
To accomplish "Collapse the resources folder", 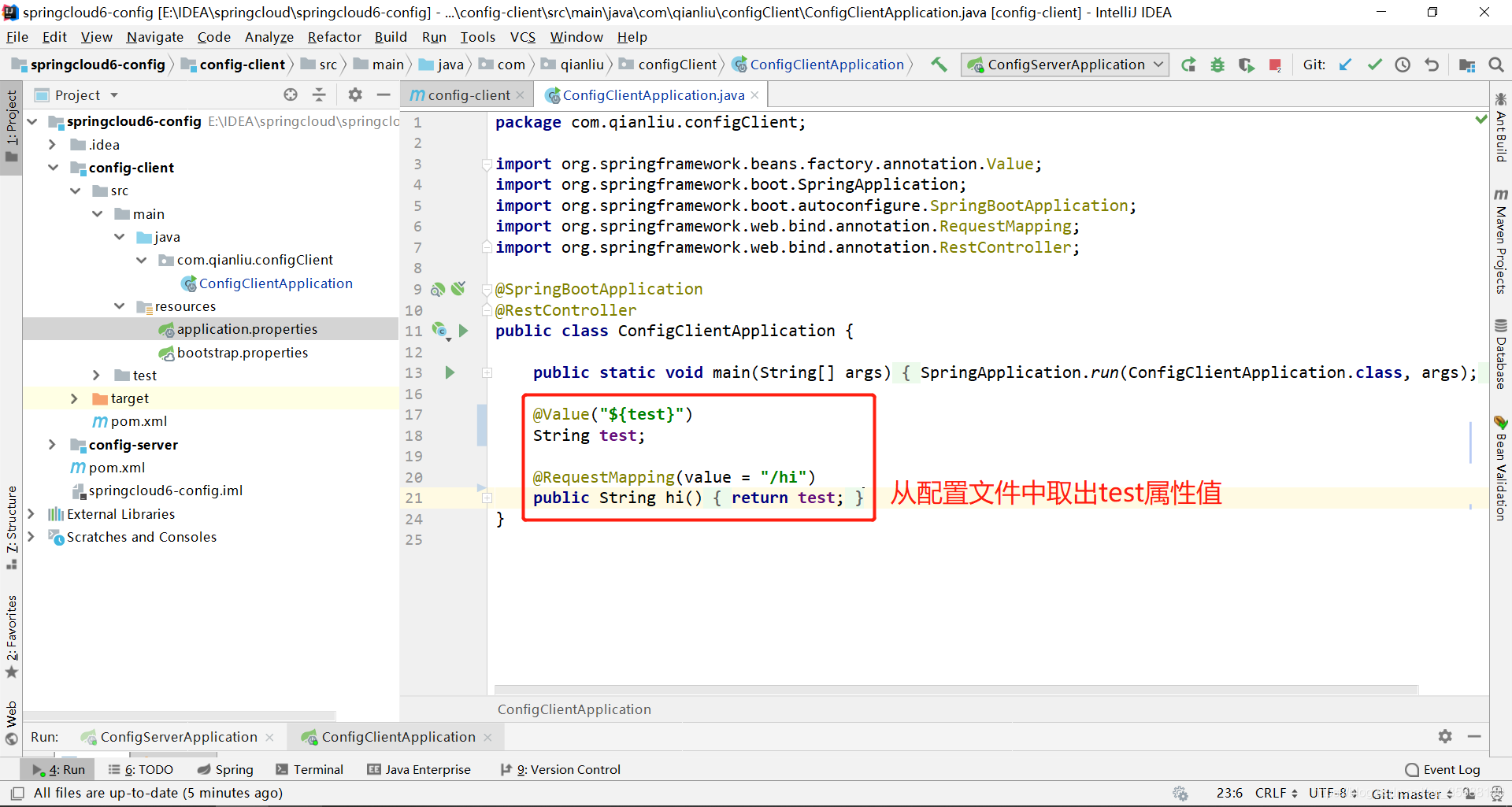I will click(x=119, y=306).
